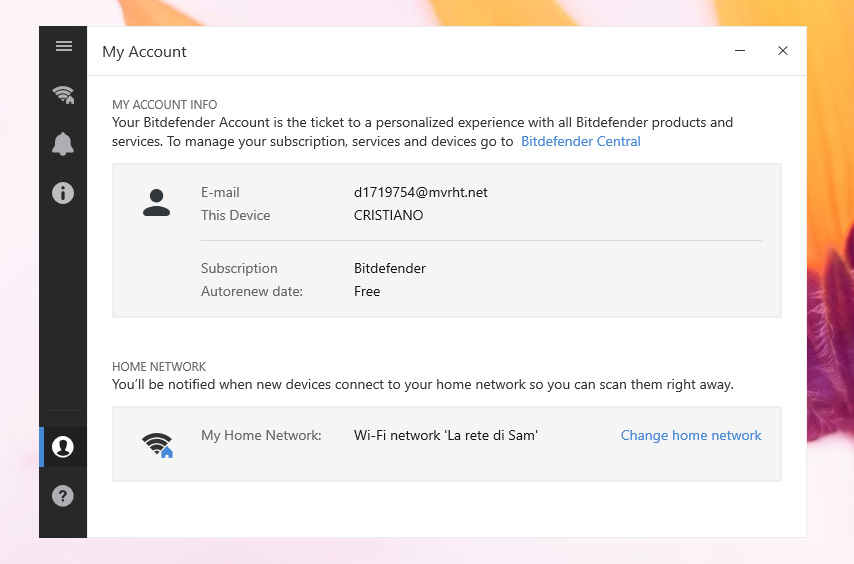Screen dimensions: 854x564
Task: Click the HOME NETWORK section heading
Action: pyautogui.click(x=159, y=367)
